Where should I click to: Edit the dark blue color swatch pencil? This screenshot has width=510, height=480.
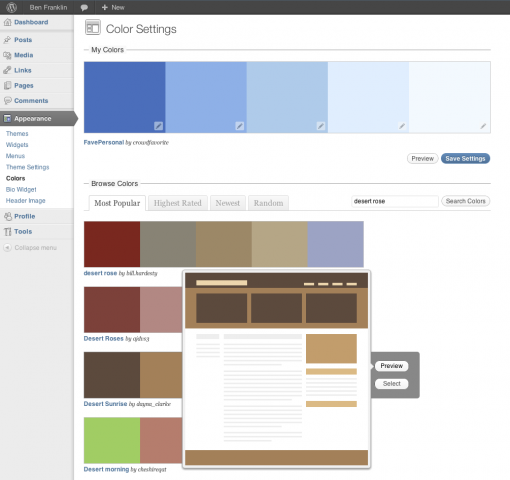(158, 126)
